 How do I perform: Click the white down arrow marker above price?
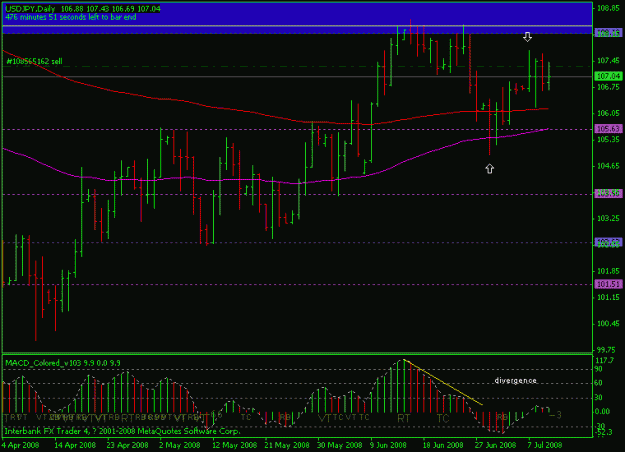click(527, 37)
